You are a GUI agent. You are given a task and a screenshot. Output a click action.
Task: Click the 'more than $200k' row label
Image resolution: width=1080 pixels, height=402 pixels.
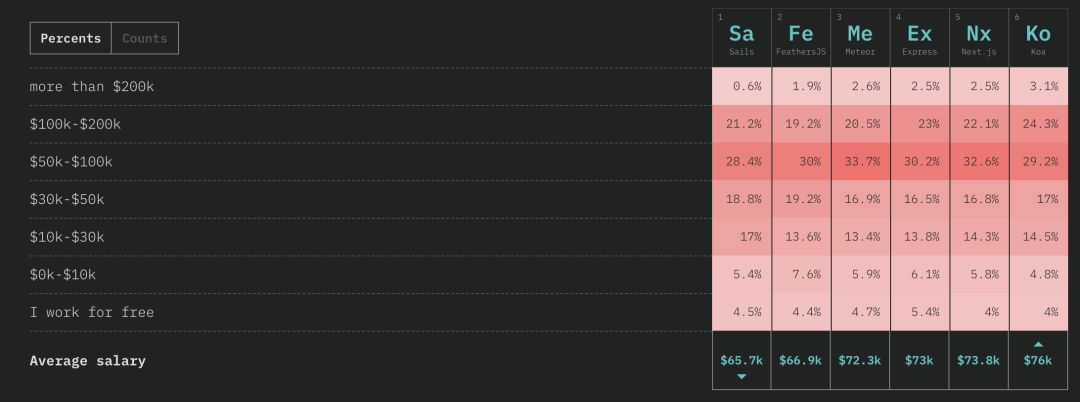92,87
